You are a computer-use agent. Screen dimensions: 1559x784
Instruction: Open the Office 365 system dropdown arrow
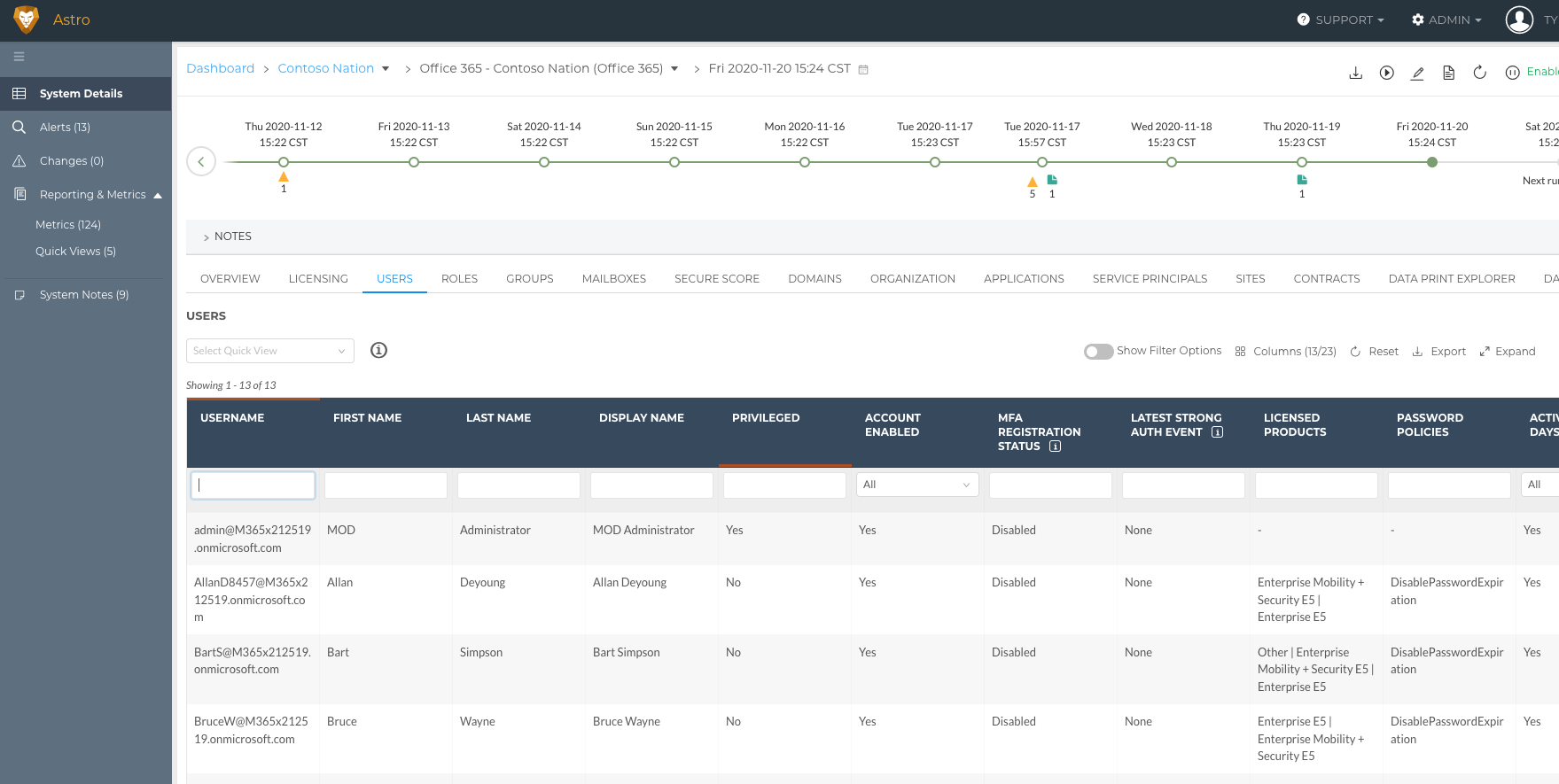[x=674, y=69]
